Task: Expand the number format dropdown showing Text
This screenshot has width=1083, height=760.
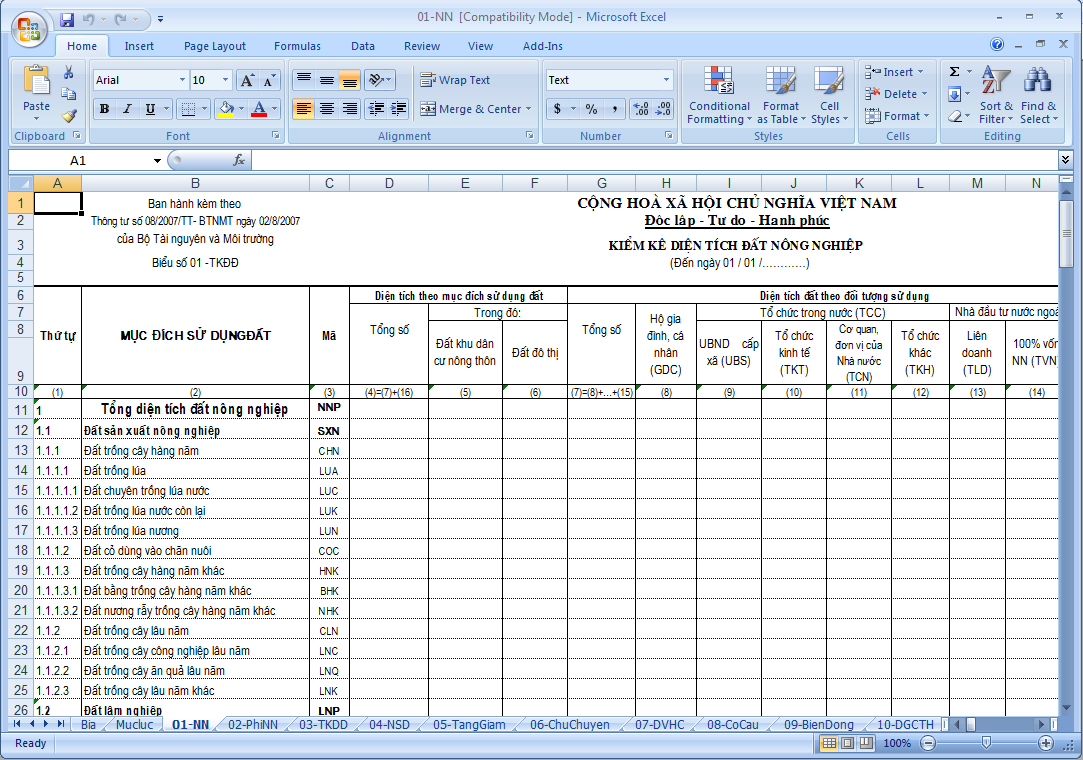Action: point(666,80)
